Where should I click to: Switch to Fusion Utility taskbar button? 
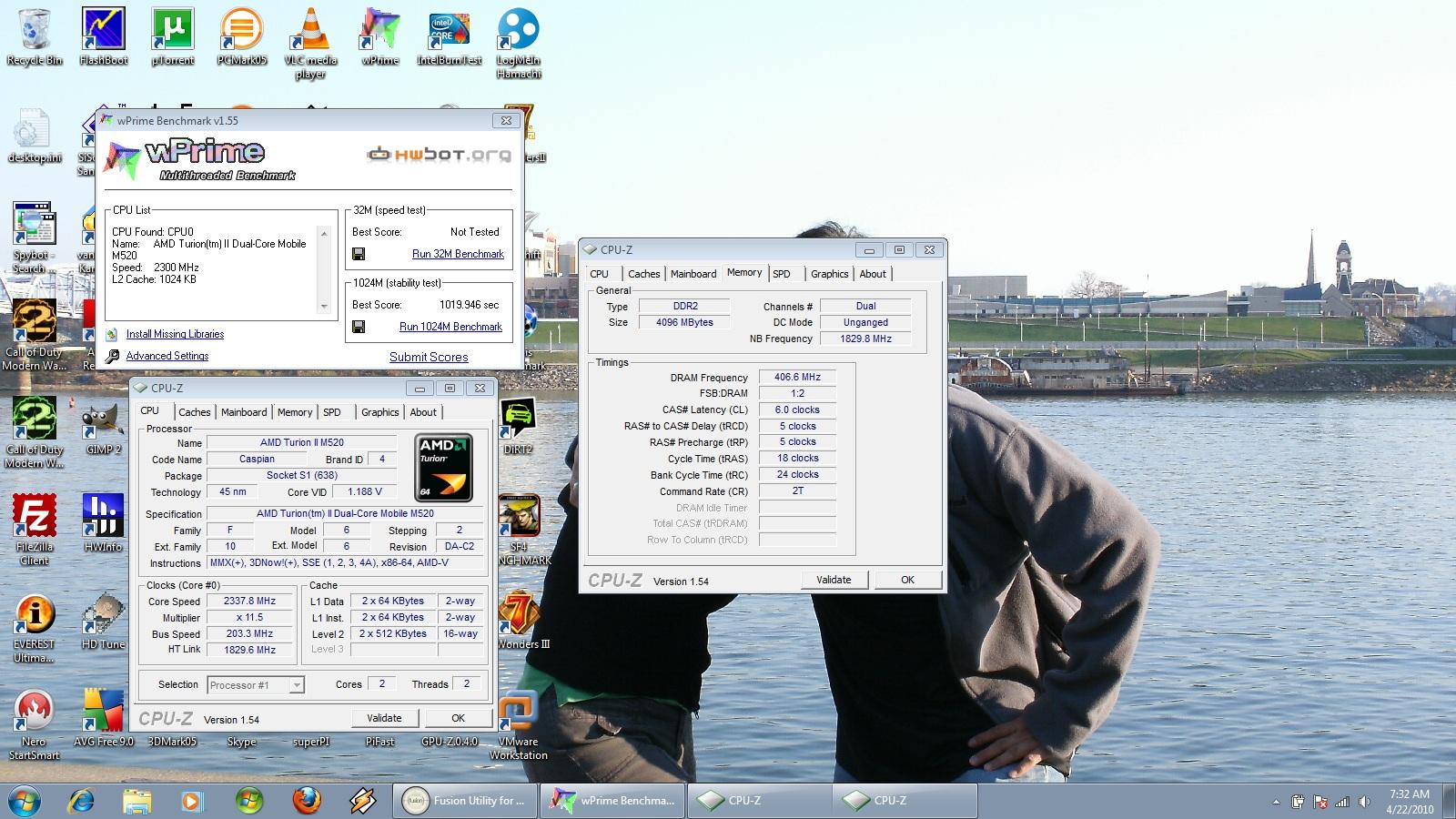click(466, 801)
